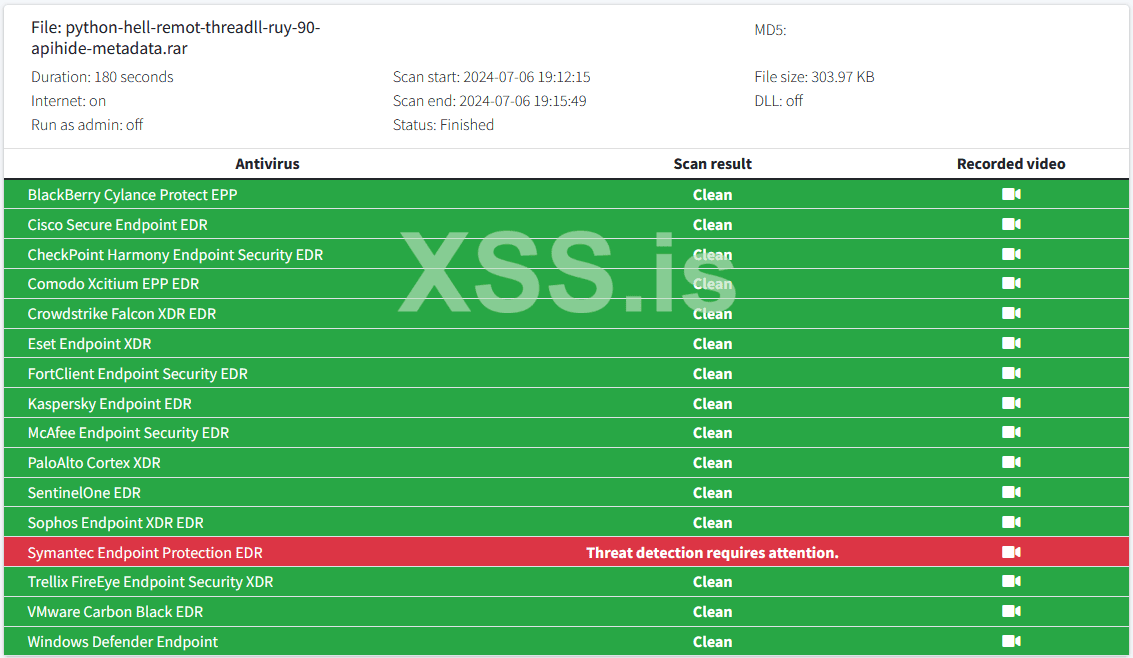Viewport: 1133px width, 658px height.
Task: Select 'Scan start: 2024-07-06 19:12:15' text
Action: (x=491, y=77)
